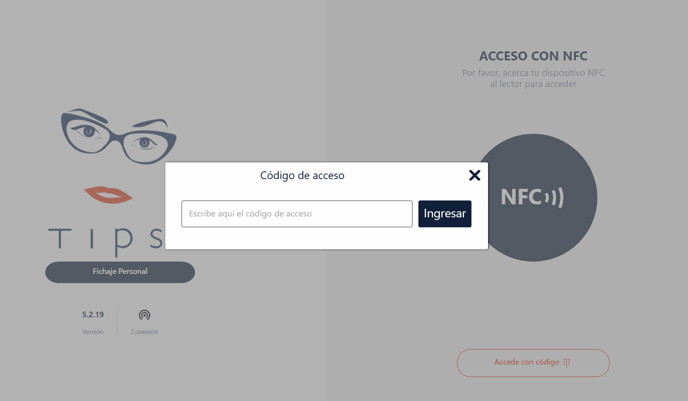
Task: Click the Código de acceso dialog title
Action: (x=302, y=176)
